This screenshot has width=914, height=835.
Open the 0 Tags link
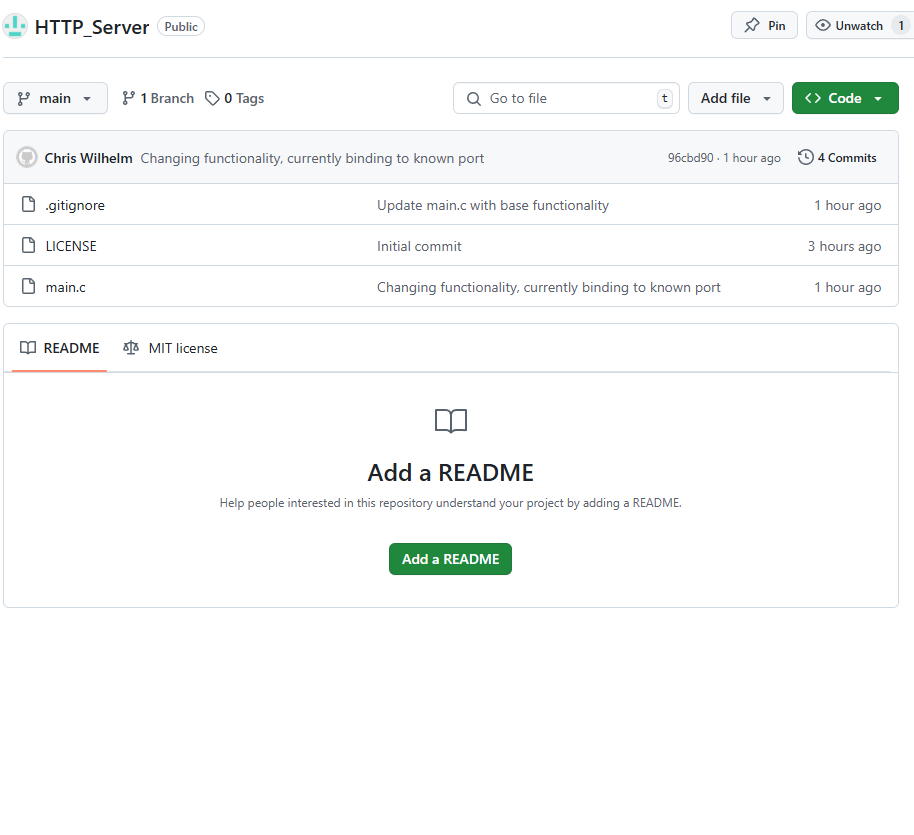(x=235, y=98)
